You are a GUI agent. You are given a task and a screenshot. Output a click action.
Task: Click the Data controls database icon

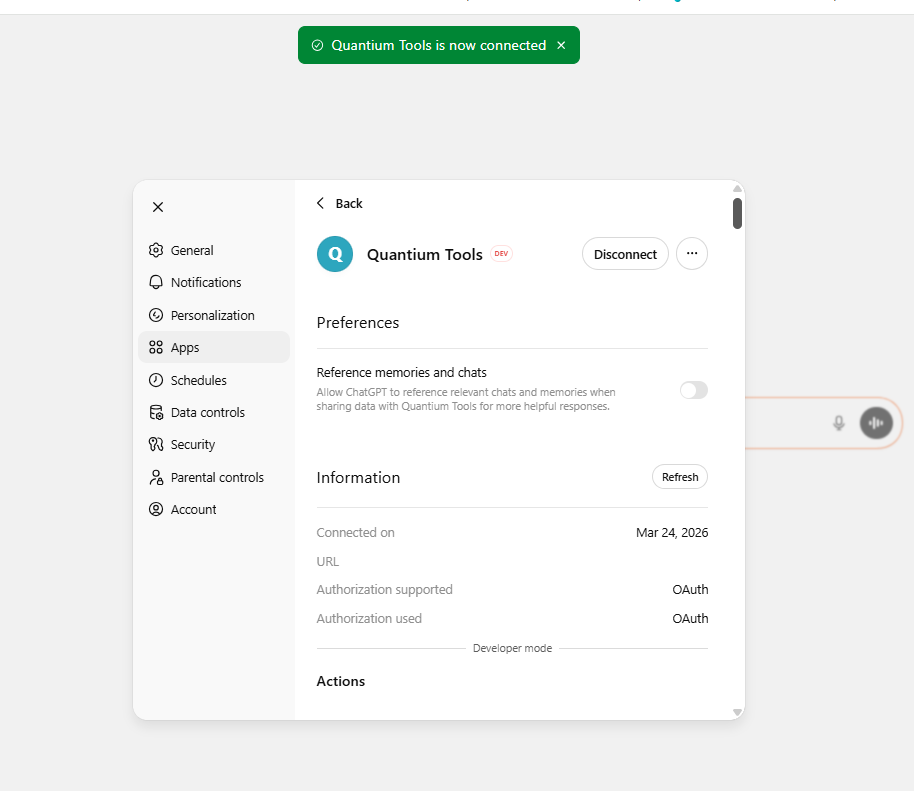click(x=156, y=412)
